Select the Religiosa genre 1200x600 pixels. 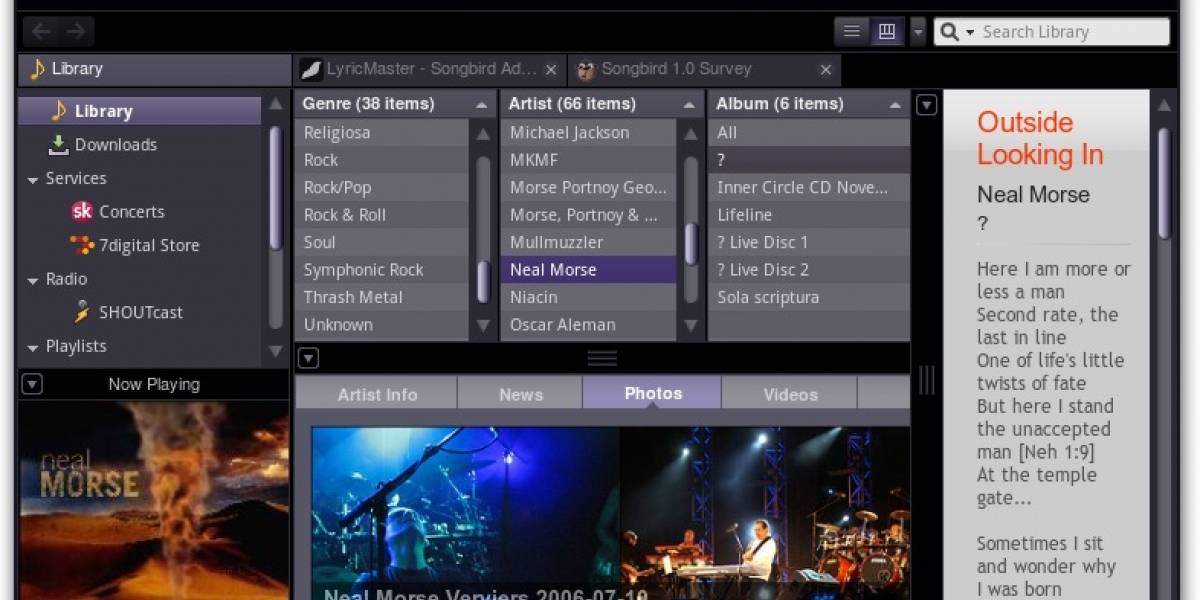[x=381, y=132]
